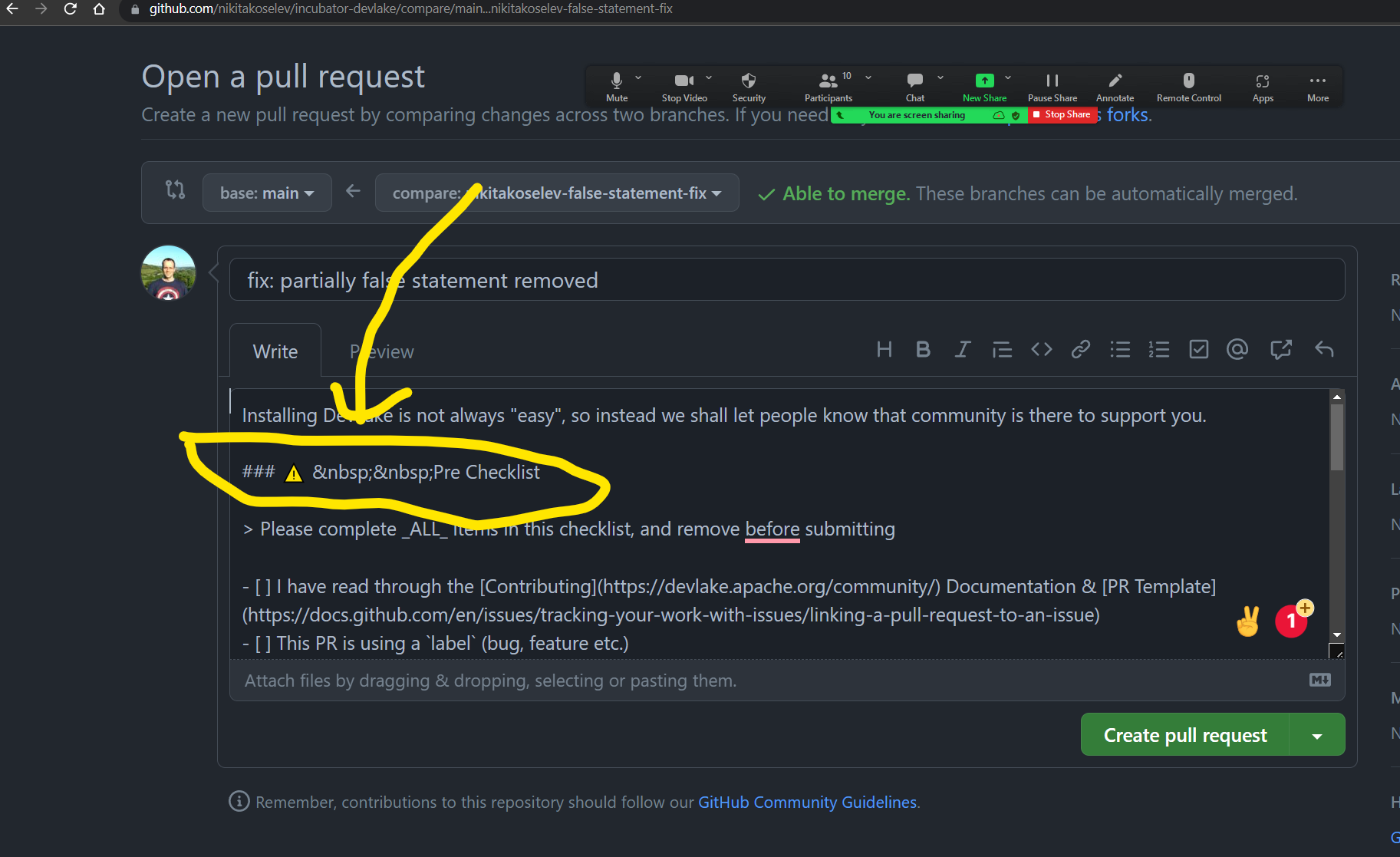1400x857 pixels.
Task: Insert a bulleted list
Action: point(1120,350)
